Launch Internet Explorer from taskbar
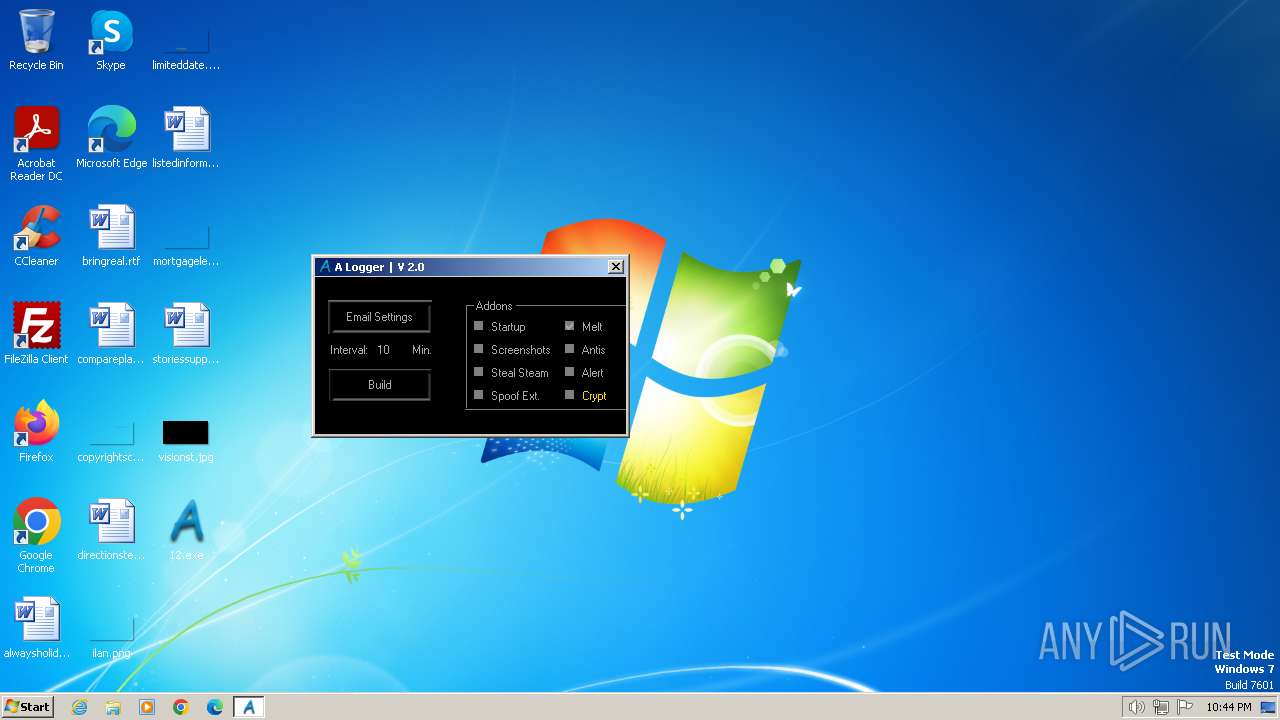This screenshot has height=720, width=1280. [80, 707]
